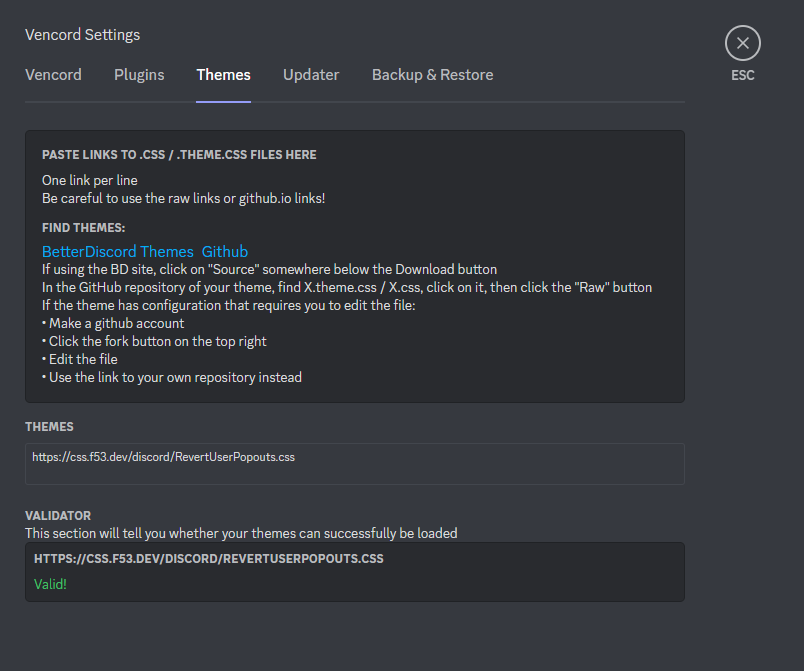Click 'In the GitHub repository of your theme' line

click(x=347, y=288)
